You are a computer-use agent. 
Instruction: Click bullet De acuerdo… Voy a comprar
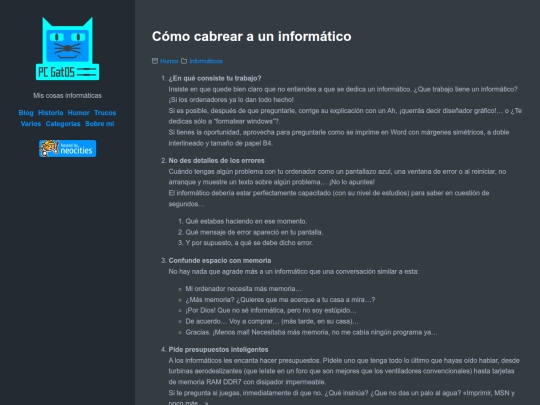(x=272, y=321)
